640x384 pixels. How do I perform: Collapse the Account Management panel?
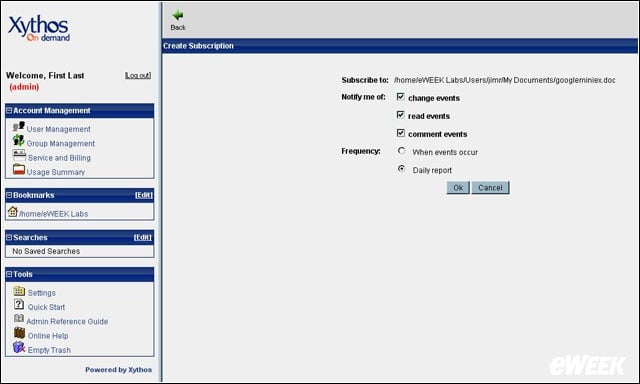point(9,111)
